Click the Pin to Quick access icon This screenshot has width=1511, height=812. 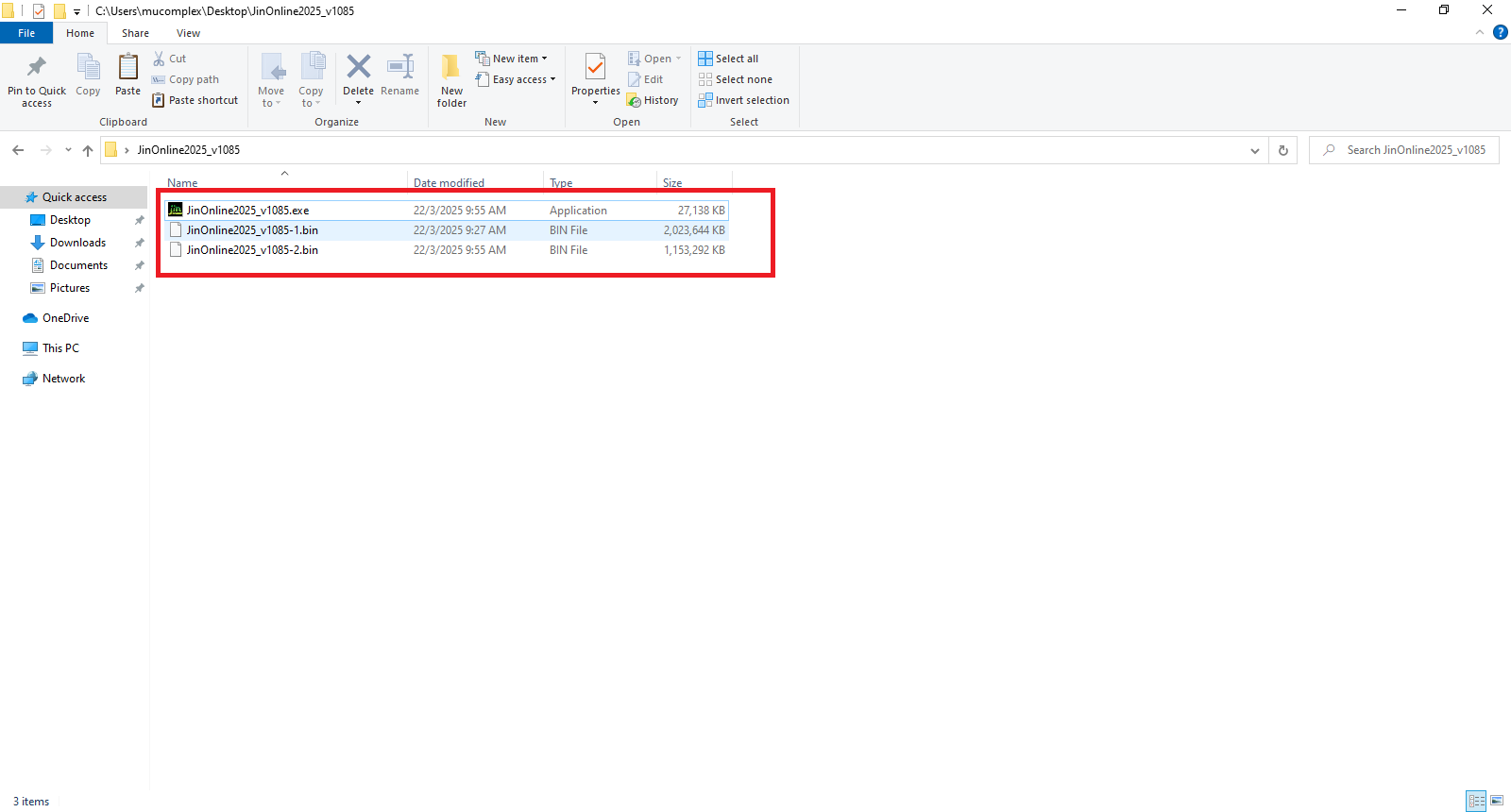[x=37, y=68]
